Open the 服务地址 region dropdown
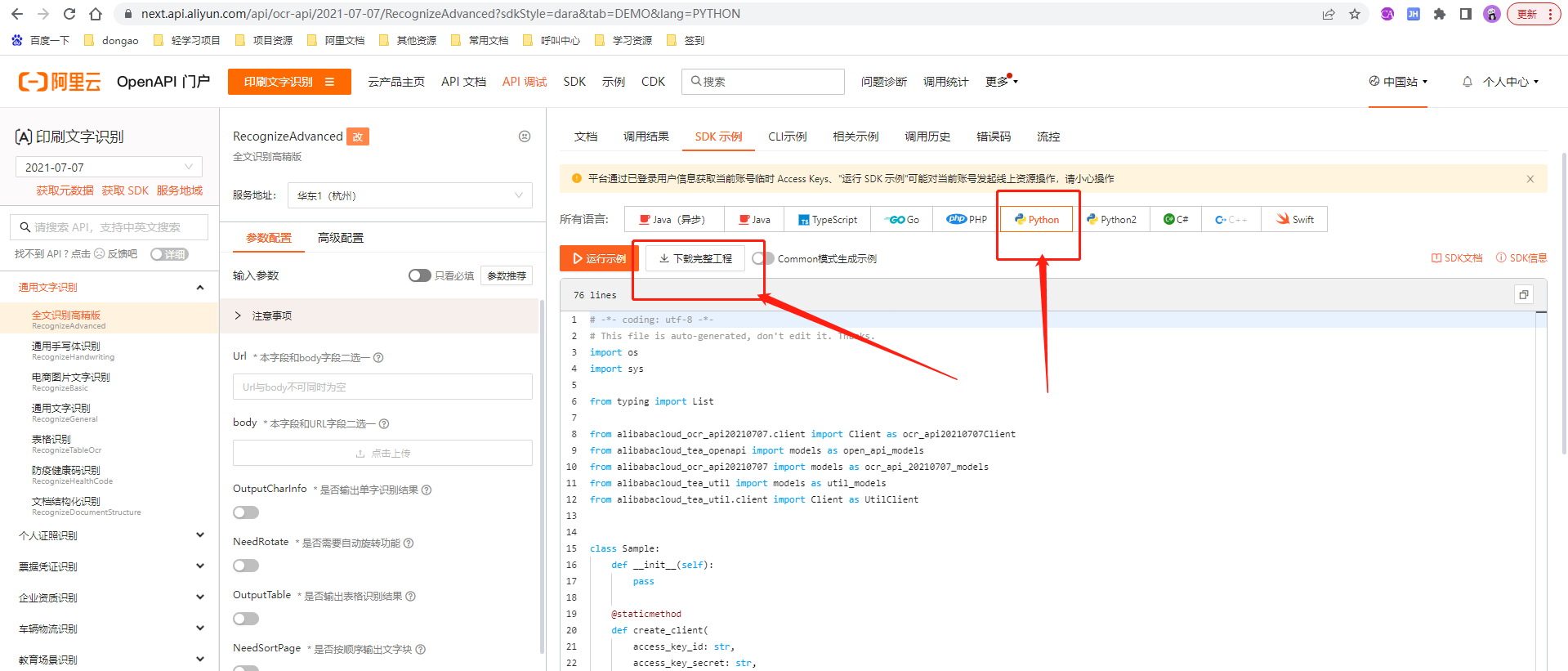1568x671 pixels. (410, 195)
